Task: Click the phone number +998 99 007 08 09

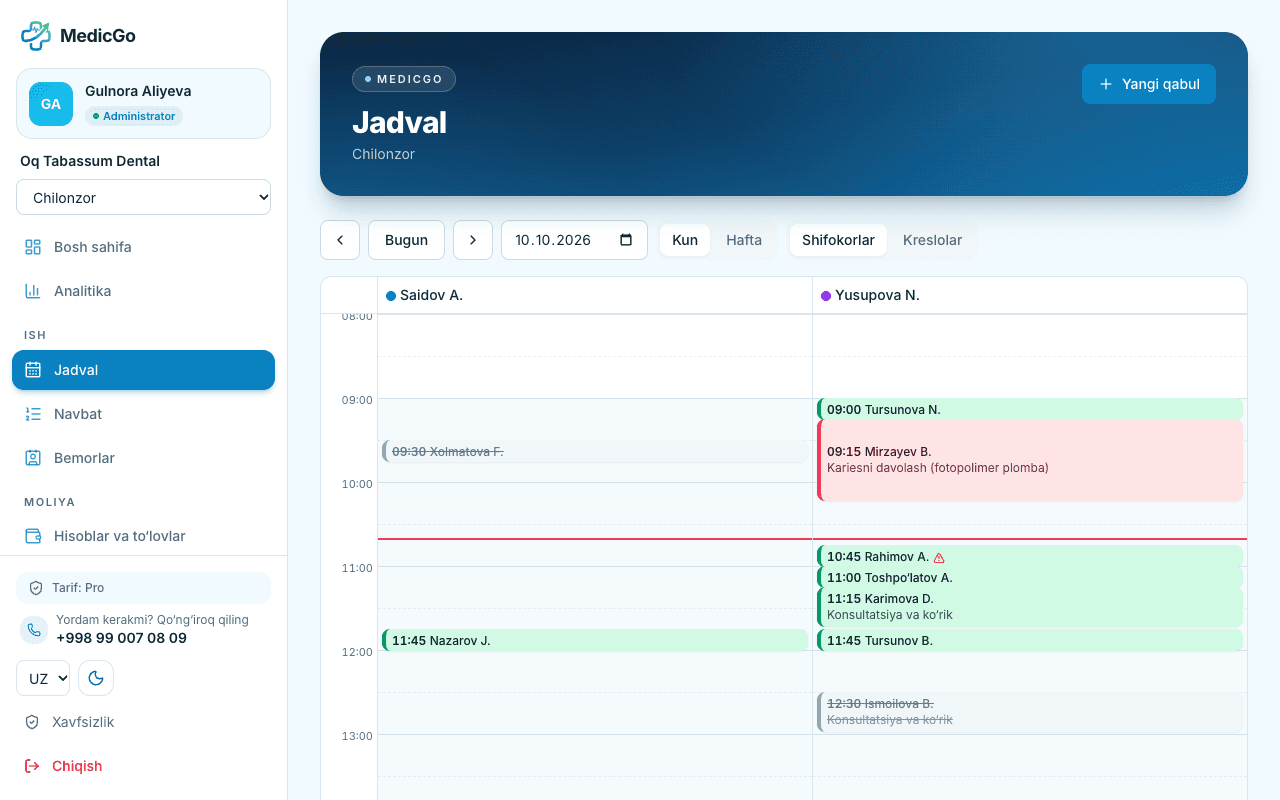Action: 121,638
